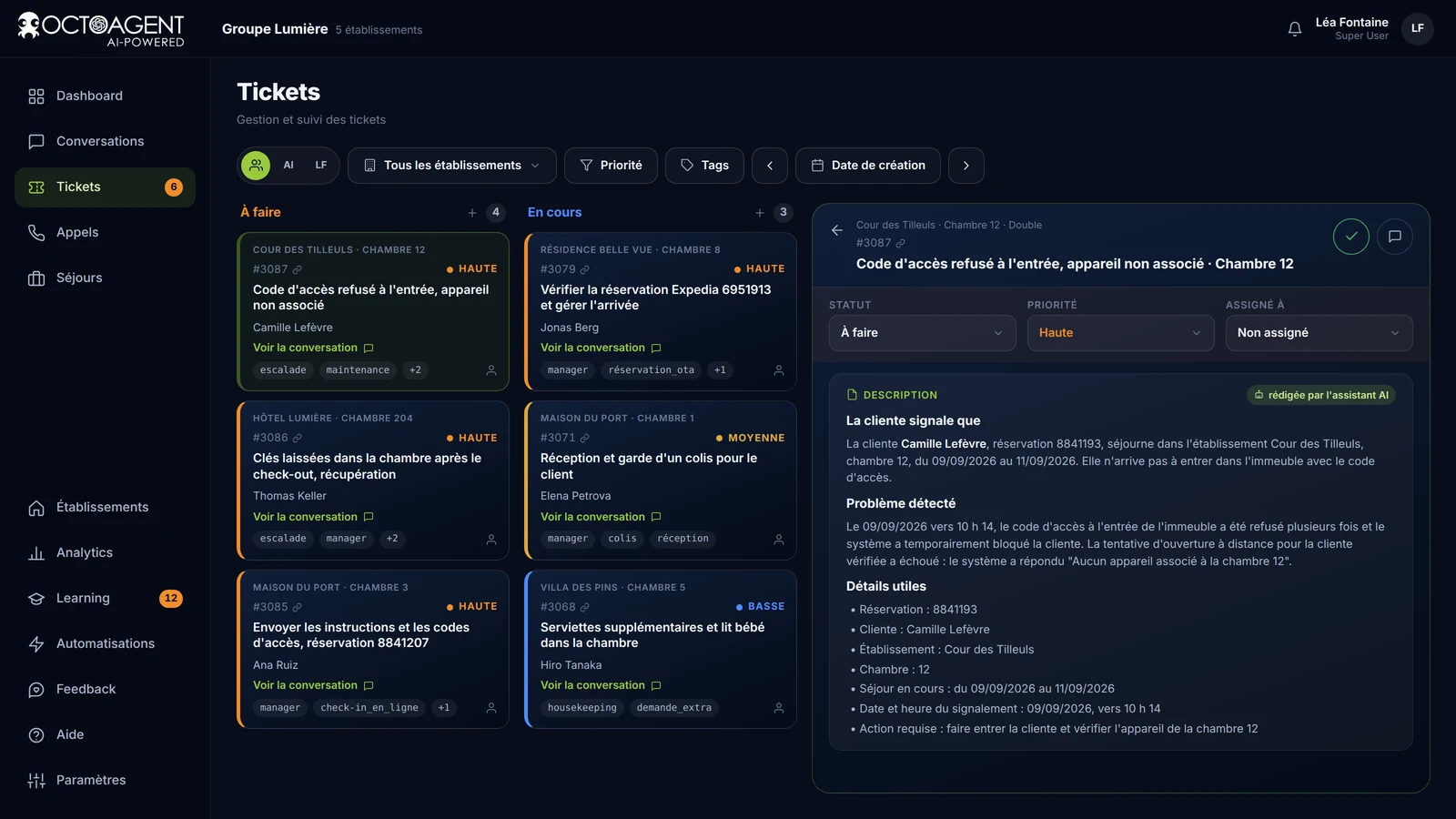Click the OctoAgent logo
Image resolution: width=1456 pixels, height=819 pixels.
[101, 29]
